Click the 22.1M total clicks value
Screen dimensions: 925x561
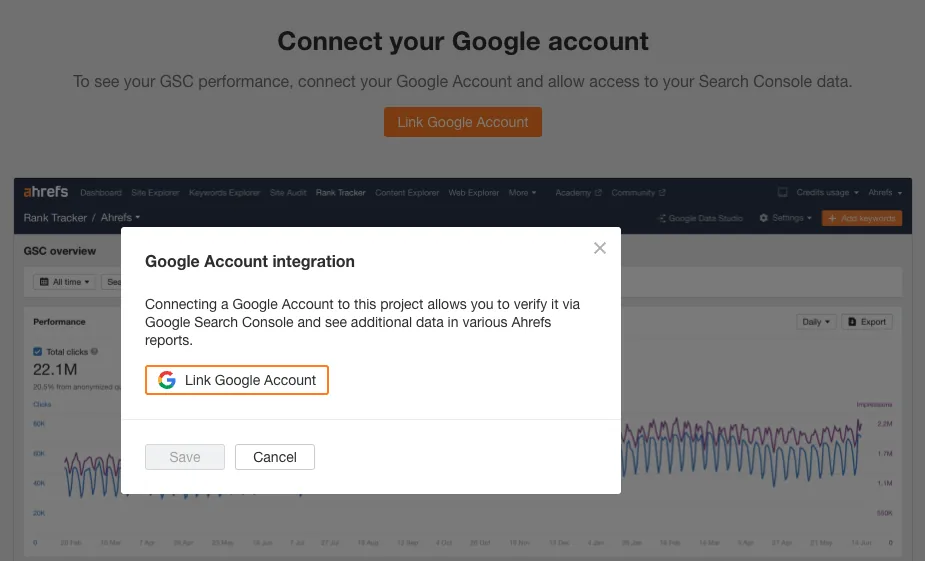click(x=55, y=370)
